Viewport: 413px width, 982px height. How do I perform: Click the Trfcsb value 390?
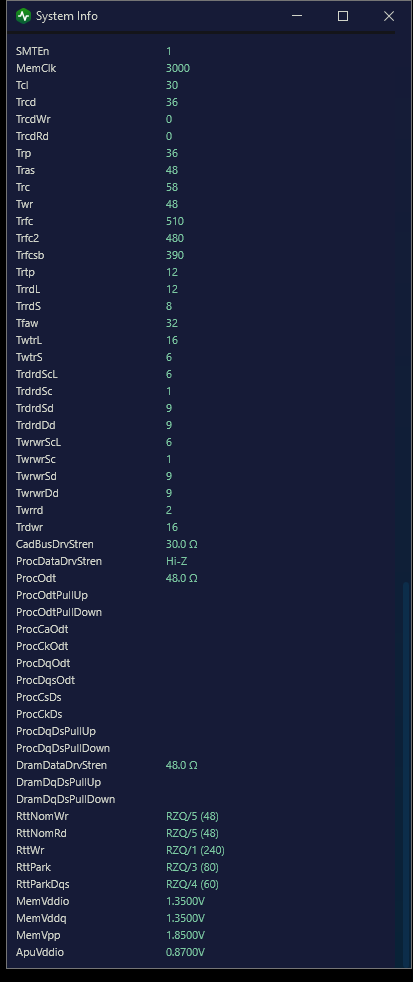click(175, 255)
